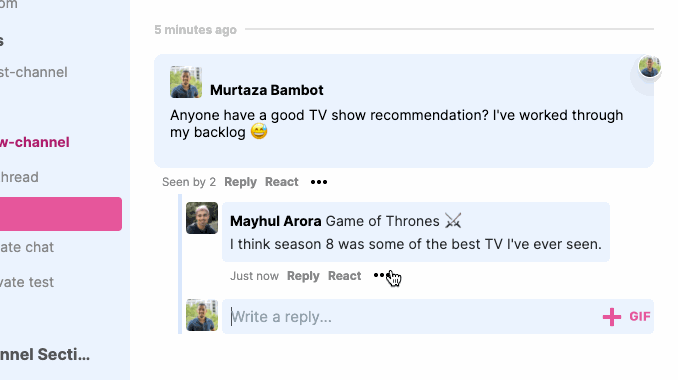React to the Game of Thrones comment
678x380 pixels.
[x=344, y=276]
